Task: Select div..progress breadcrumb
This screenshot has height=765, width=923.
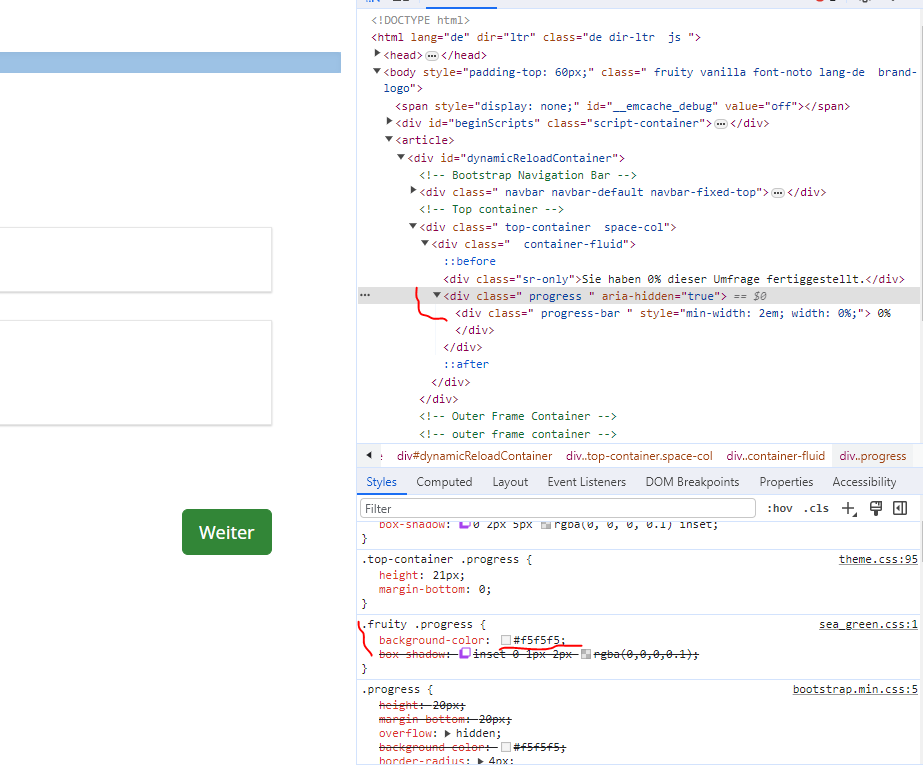Action: (x=873, y=456)
